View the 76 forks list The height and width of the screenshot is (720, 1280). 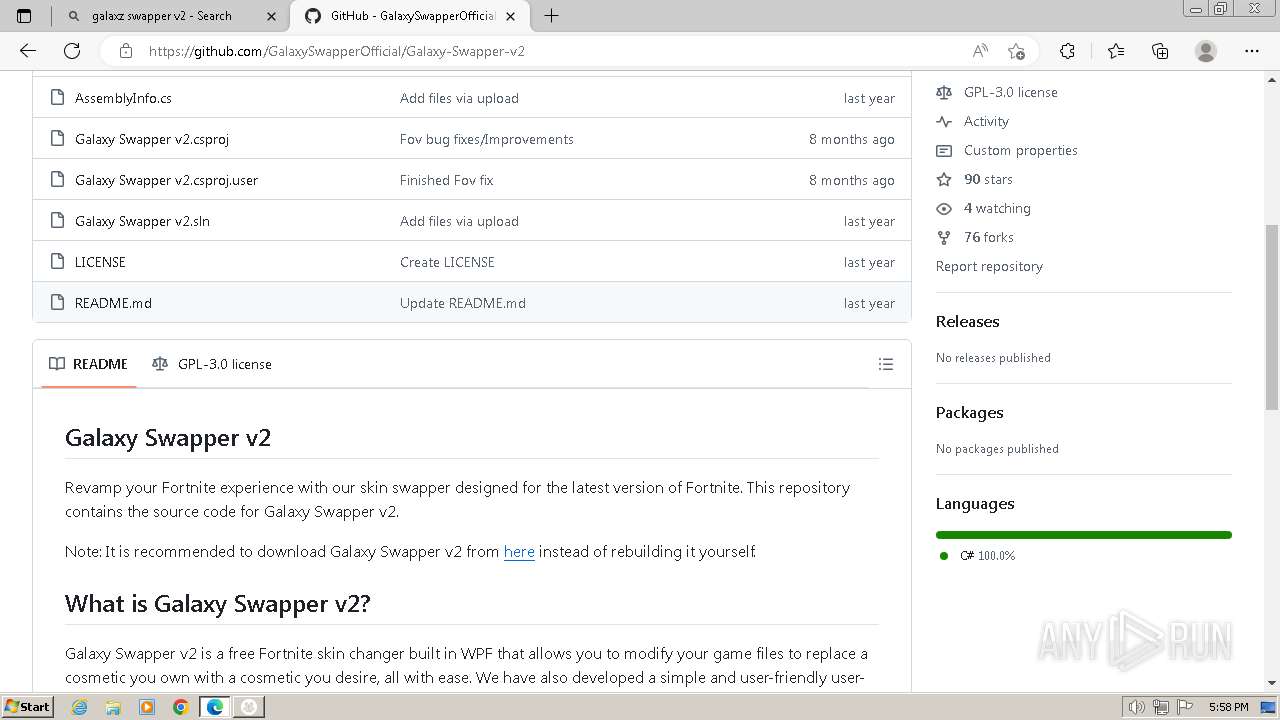point(989,237)
